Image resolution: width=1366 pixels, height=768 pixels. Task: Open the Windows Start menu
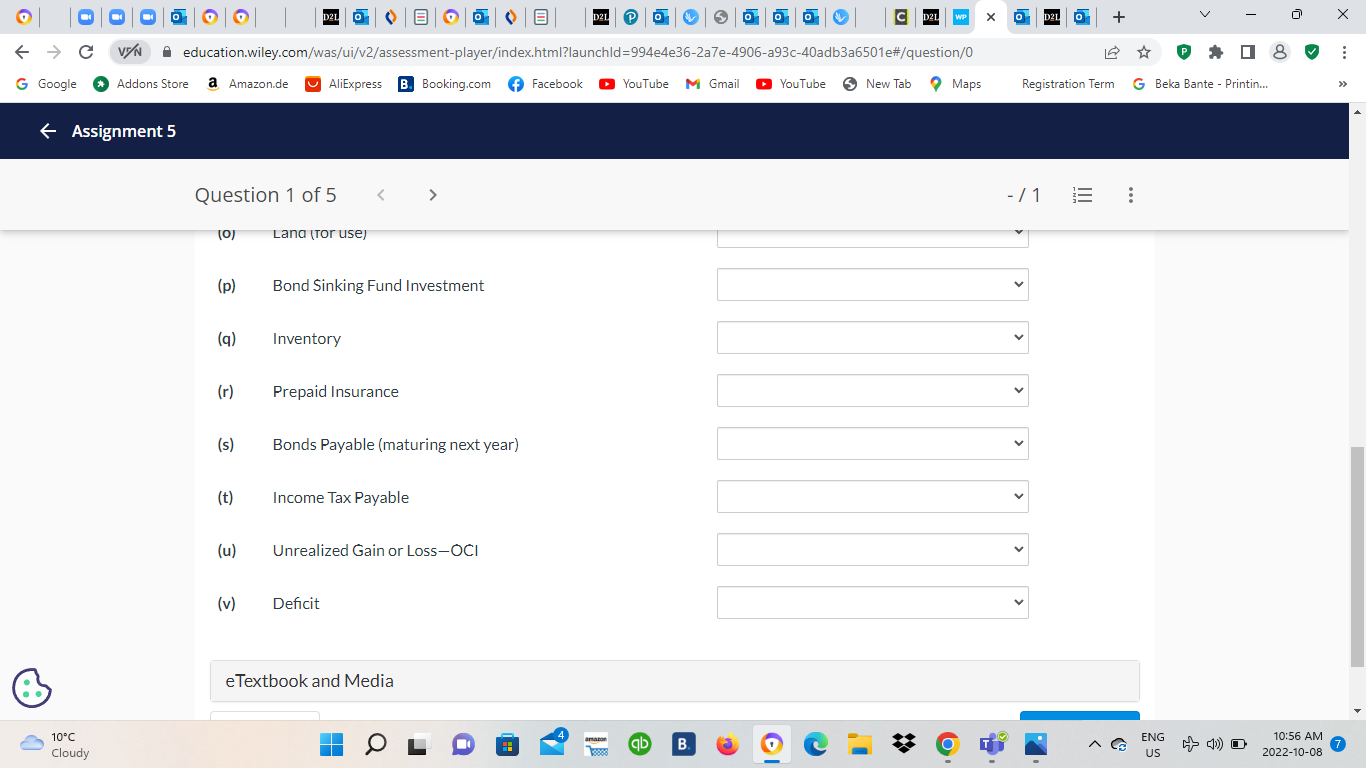pos(331,744)
